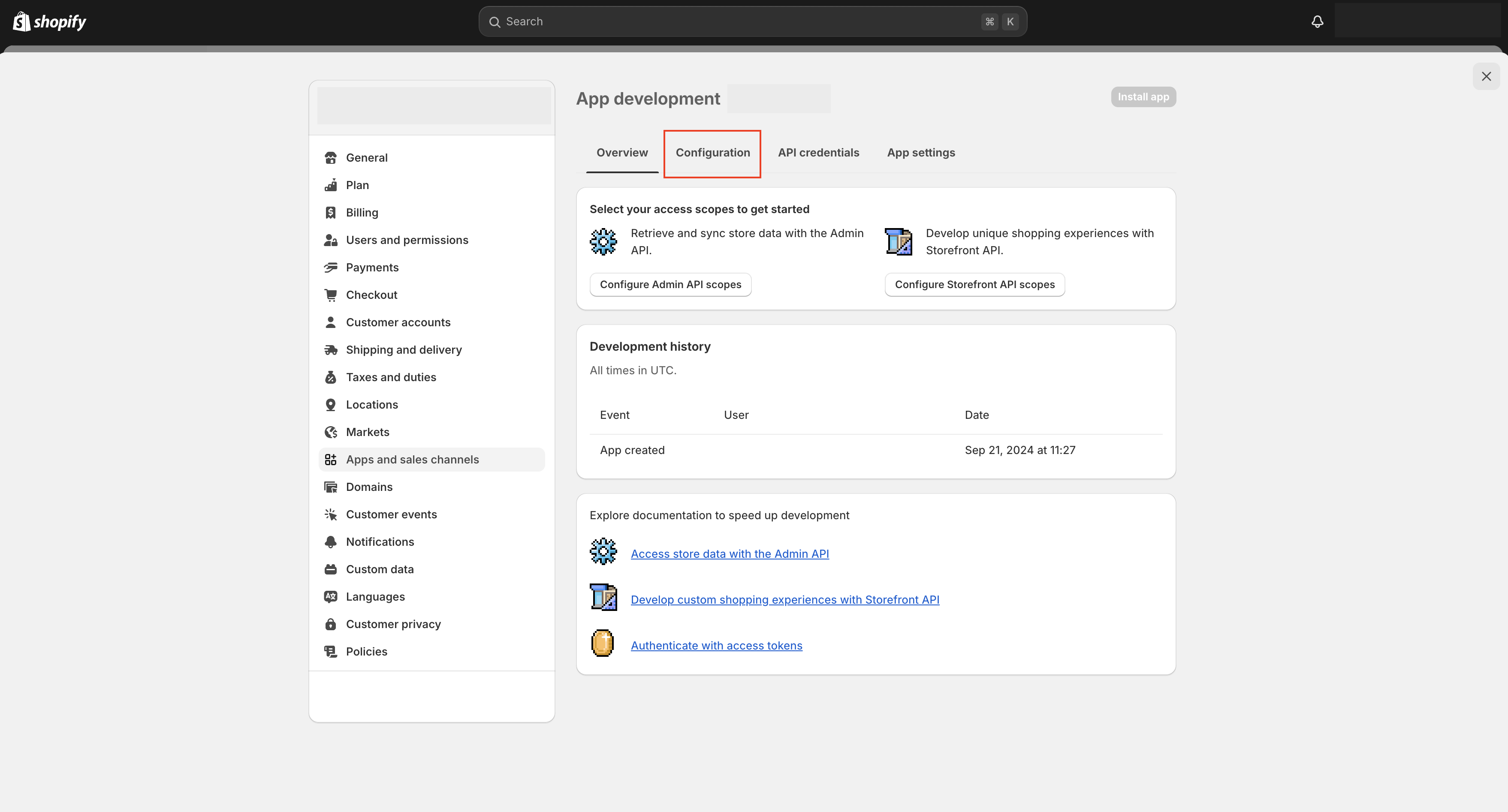Click the gear icon beside Admin API documentation link

(603, 552)
